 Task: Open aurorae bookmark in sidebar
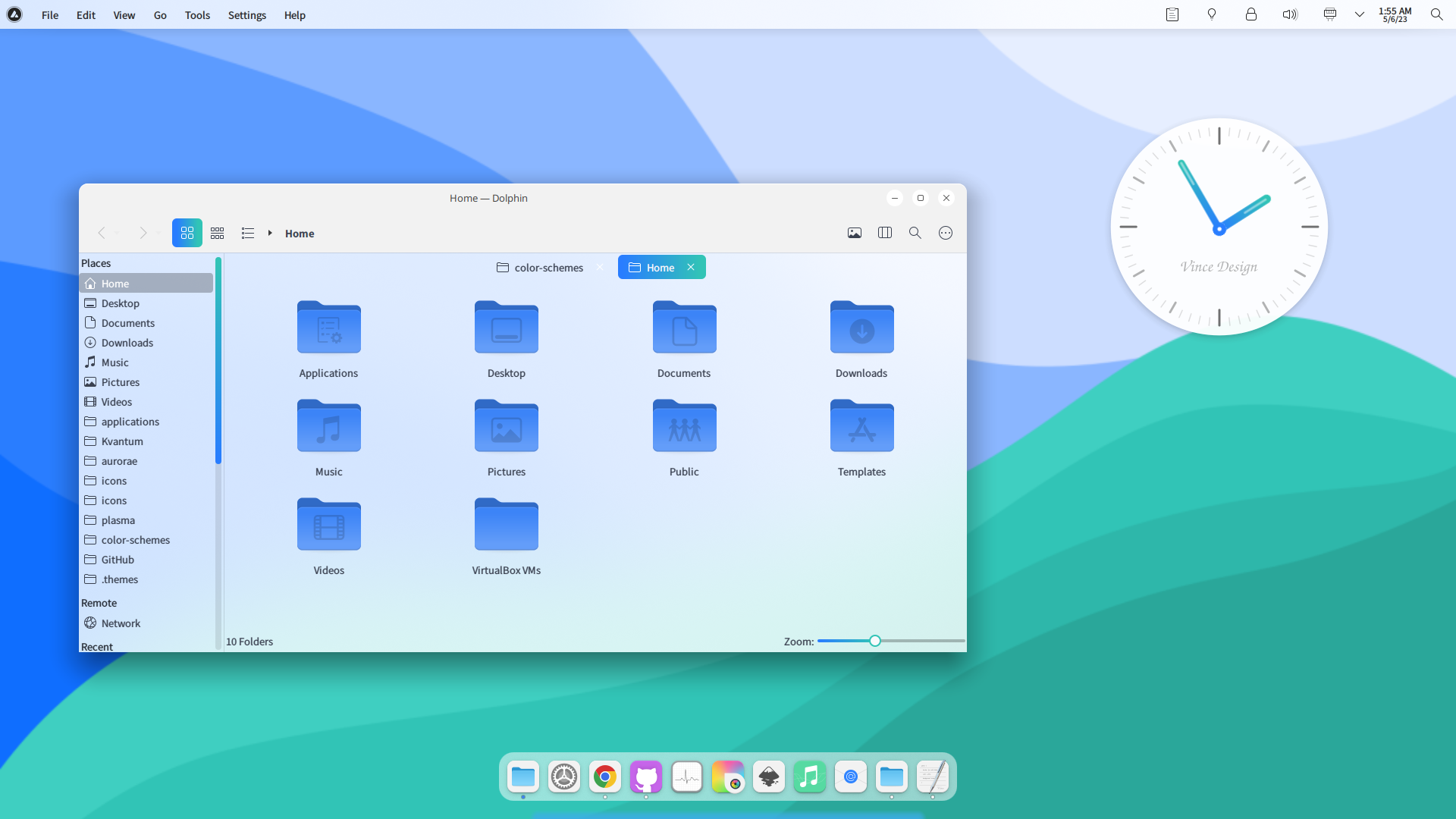coord(146,461)
